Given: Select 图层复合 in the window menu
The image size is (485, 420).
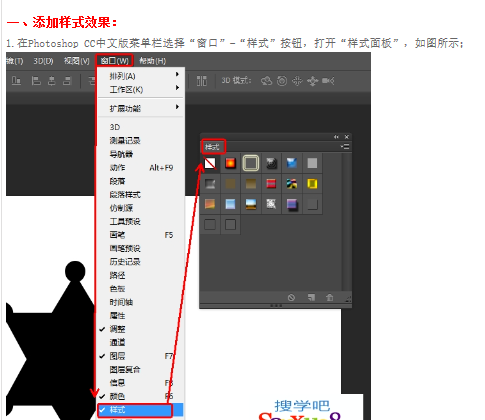Looking at the screenshot, I should tap(140, 369).
